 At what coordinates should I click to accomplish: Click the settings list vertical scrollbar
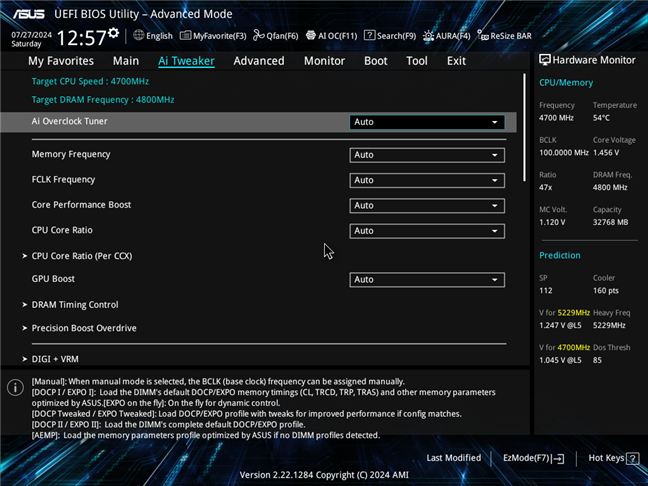(x=524, y=127)
